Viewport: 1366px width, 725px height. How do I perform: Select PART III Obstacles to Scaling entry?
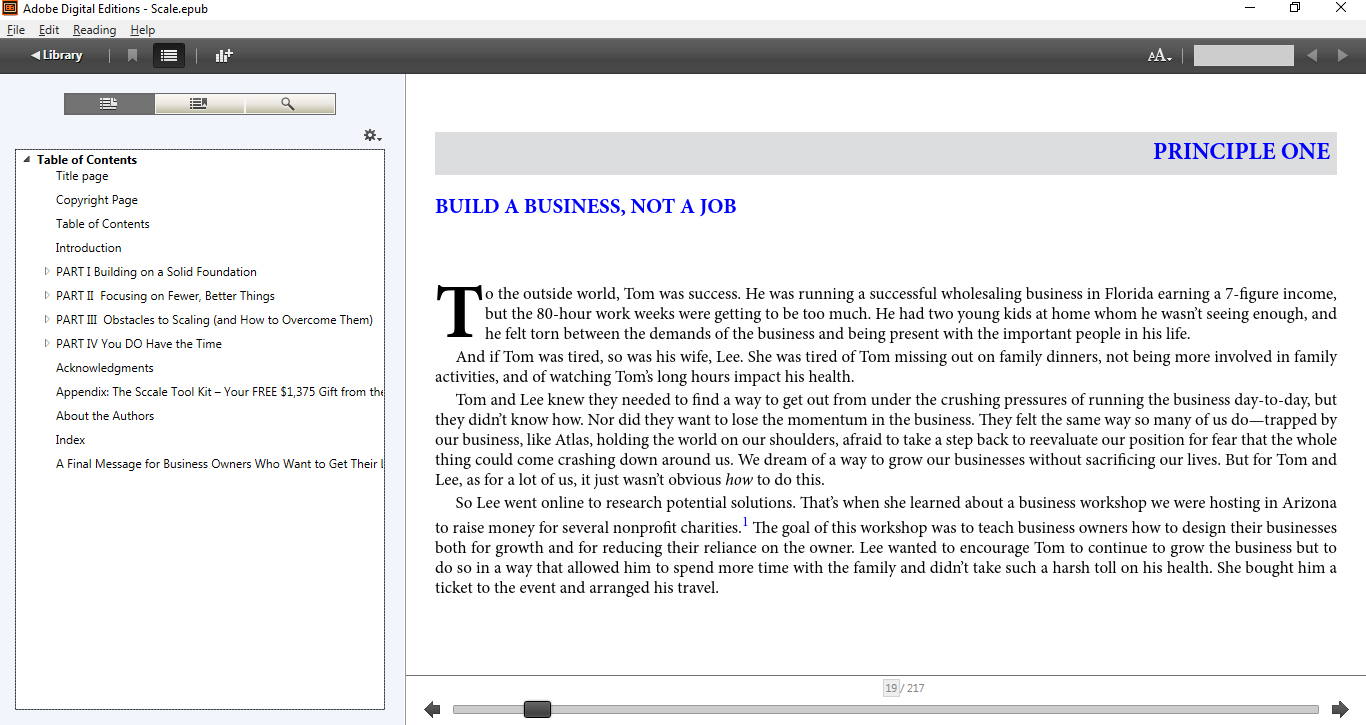click(x=214, y=320)
